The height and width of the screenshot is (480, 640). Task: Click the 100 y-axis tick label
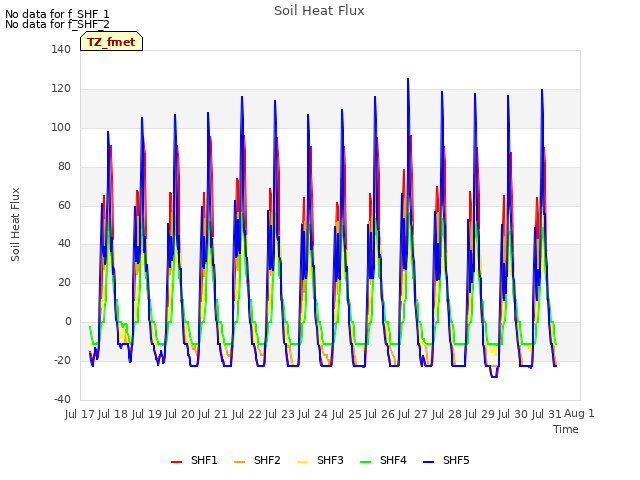click(x=61, y=127)
